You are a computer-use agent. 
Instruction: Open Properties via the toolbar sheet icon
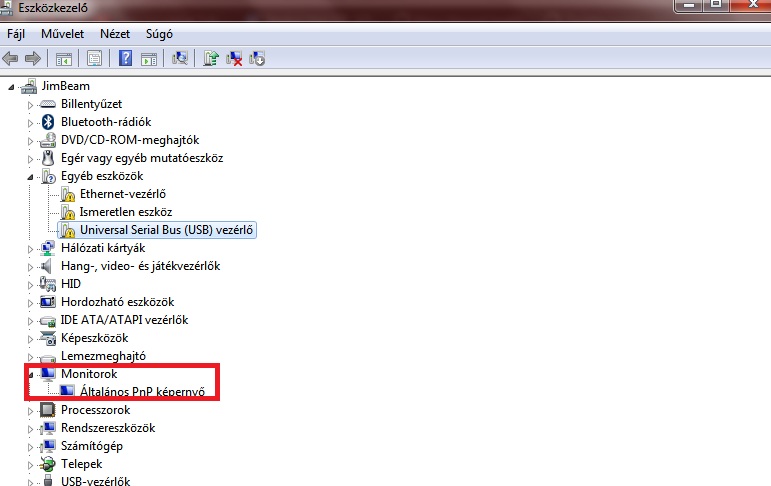tap(94, 59)
